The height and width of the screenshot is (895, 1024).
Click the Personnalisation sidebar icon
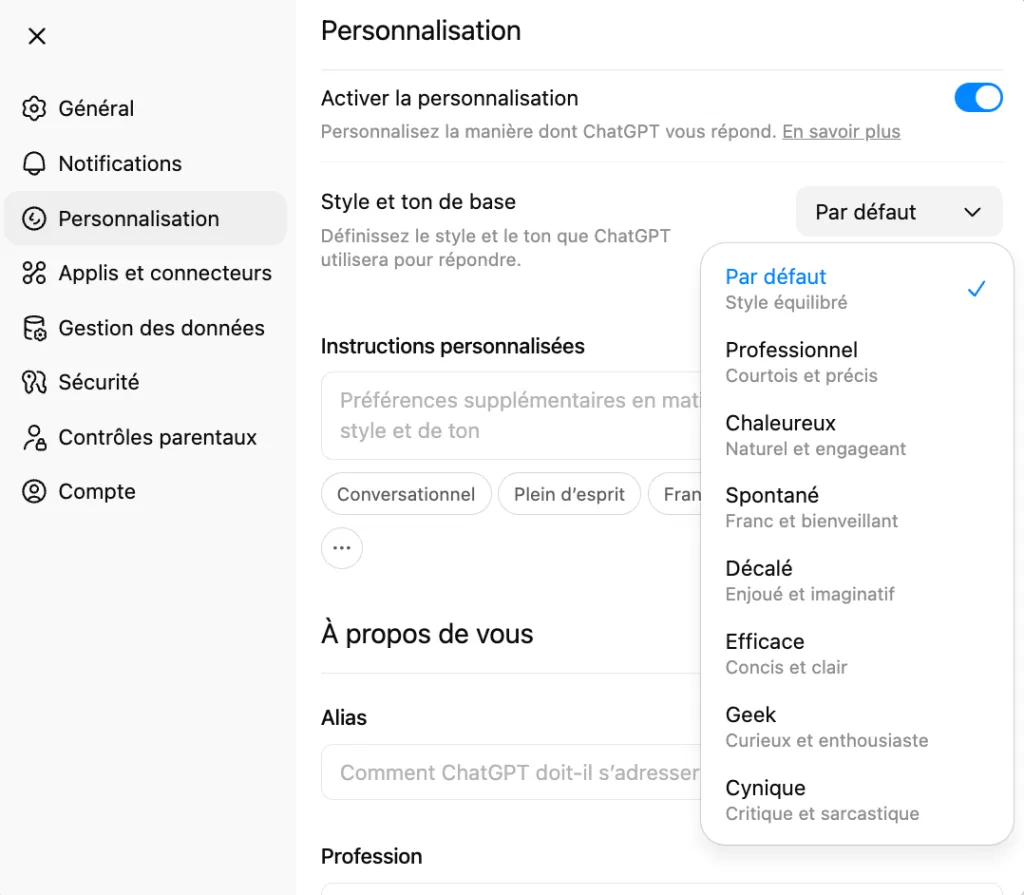point(35,218)
